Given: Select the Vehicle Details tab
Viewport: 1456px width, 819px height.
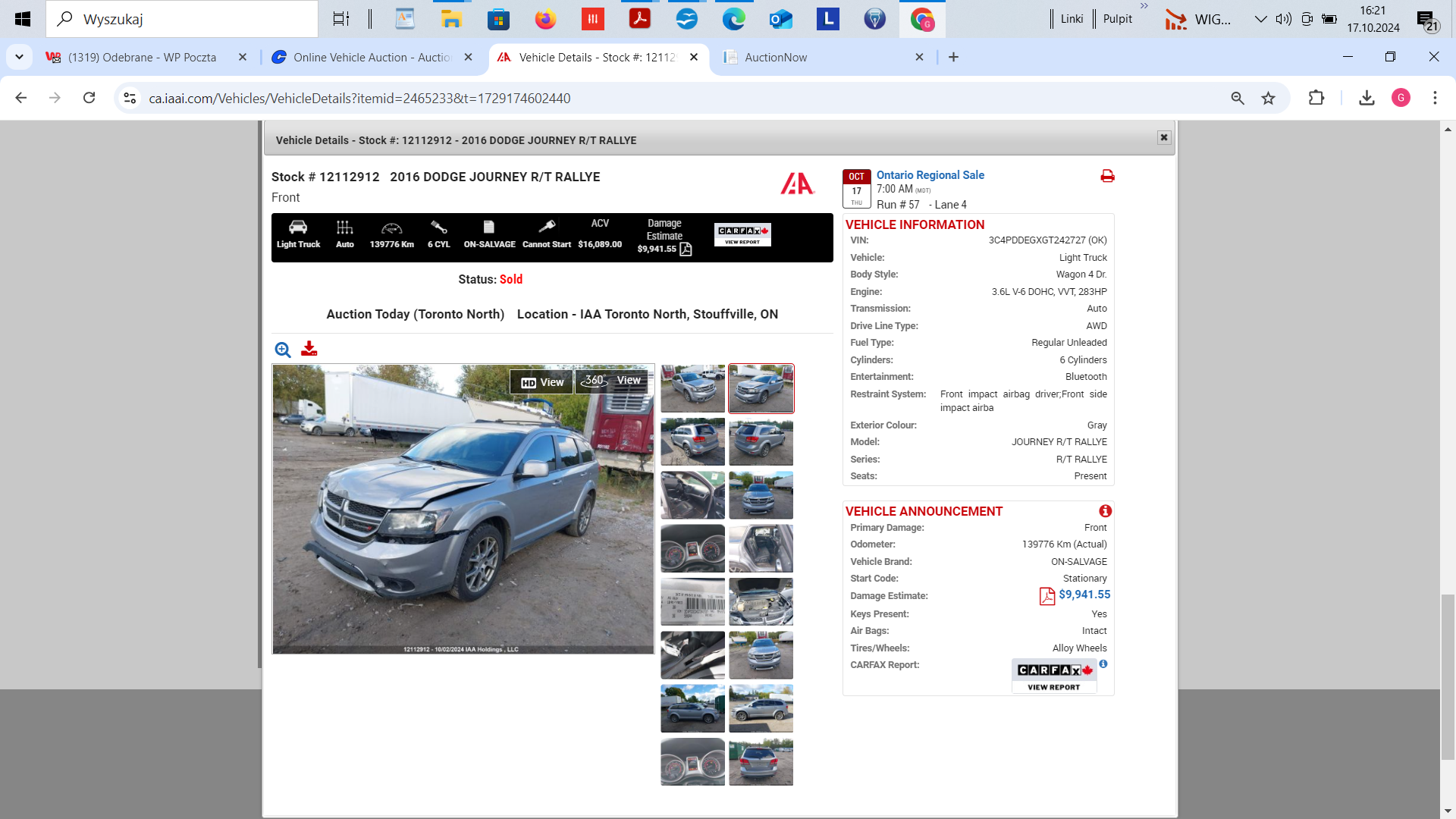Looking at the screenshot, I should coord(597,57).
